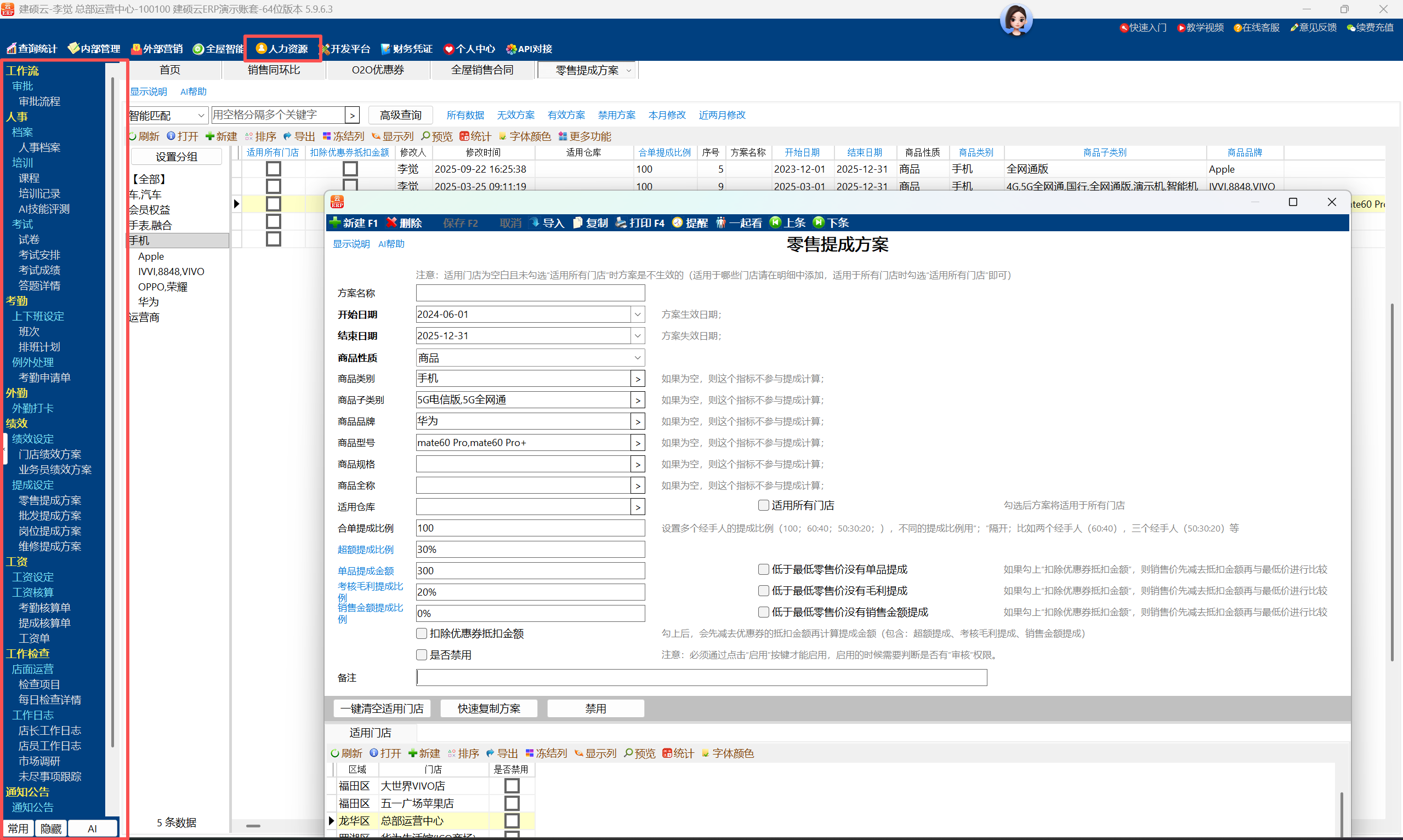Expand the 商品性质 combo box
The image size is (1403, 840).
click(638, 358)
